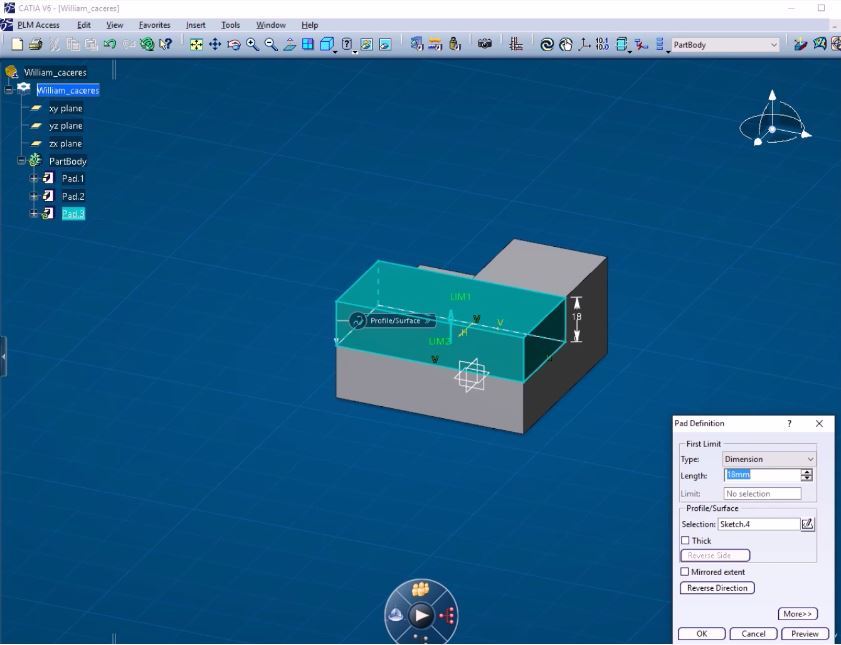The width and height of the screenshot is (841, 645).
Task: Click the Undo arrow icon
Action: [x=109, y=45]
